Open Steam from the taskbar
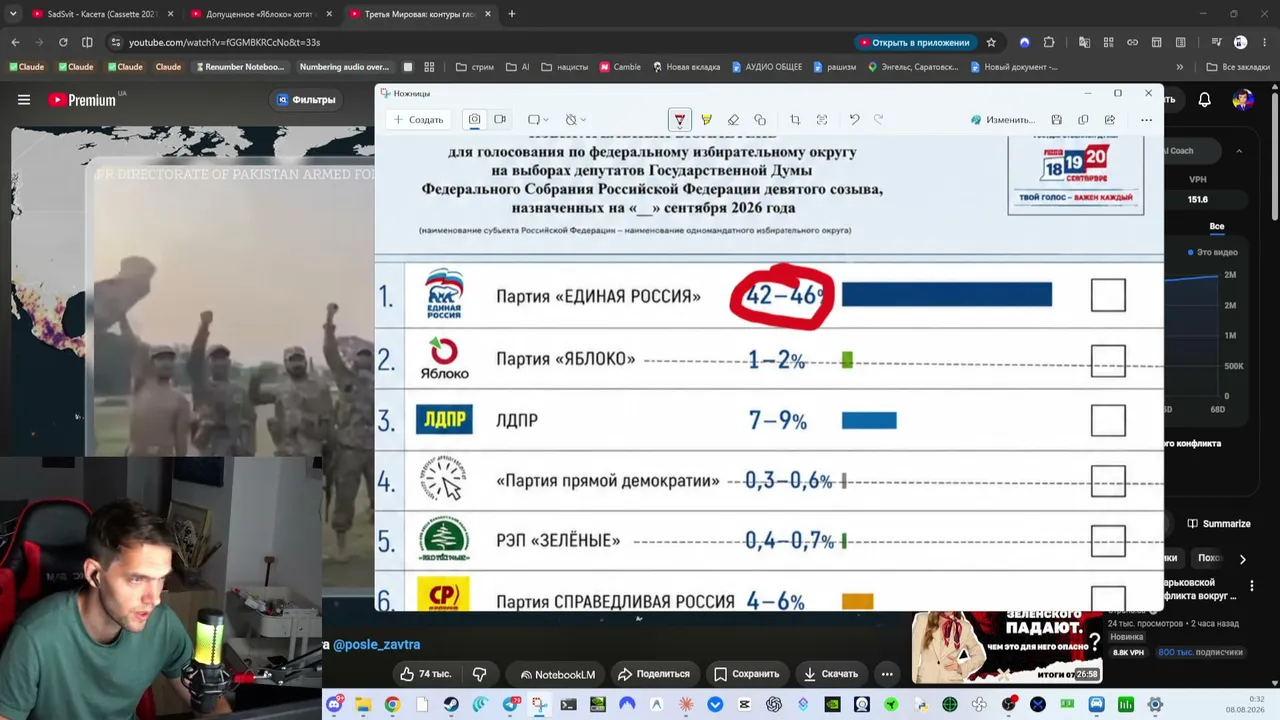 (x=450, y=705)
